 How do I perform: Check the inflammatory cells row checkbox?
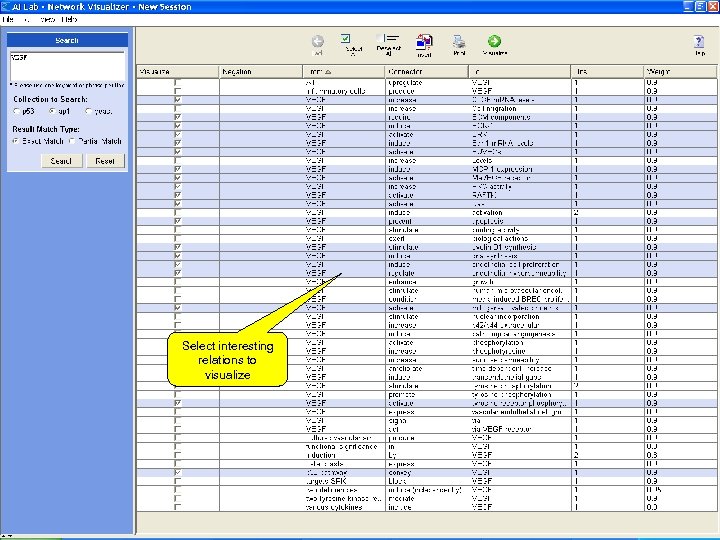[x=178, y=91]
